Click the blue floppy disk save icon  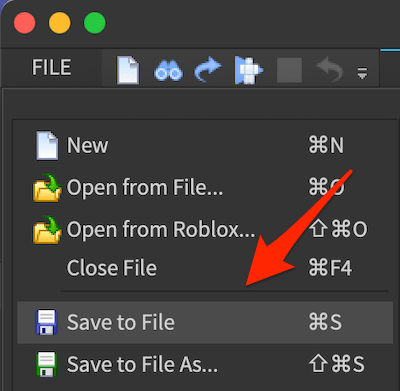46,322
